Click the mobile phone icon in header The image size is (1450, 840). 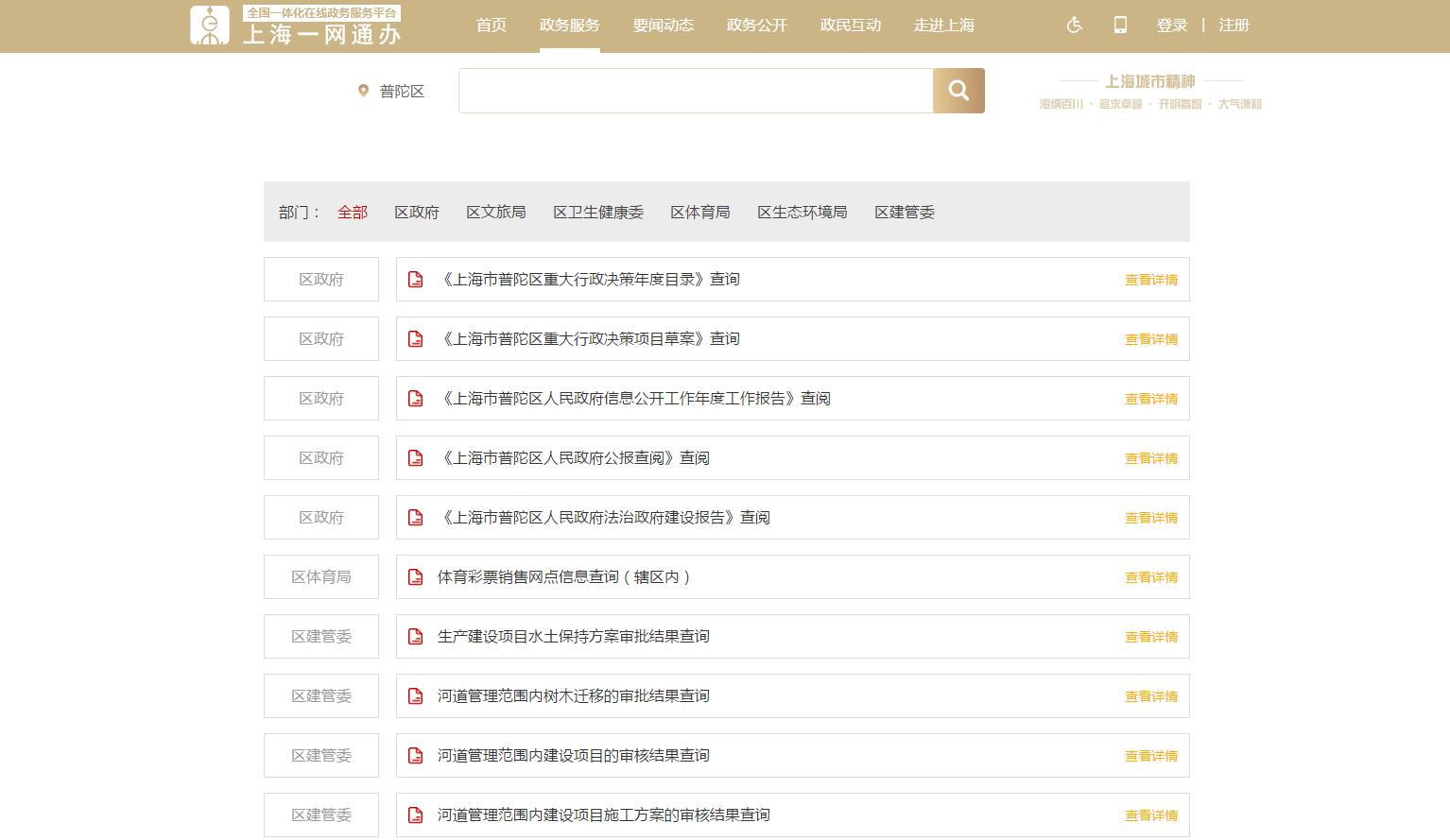(1120, 26)
